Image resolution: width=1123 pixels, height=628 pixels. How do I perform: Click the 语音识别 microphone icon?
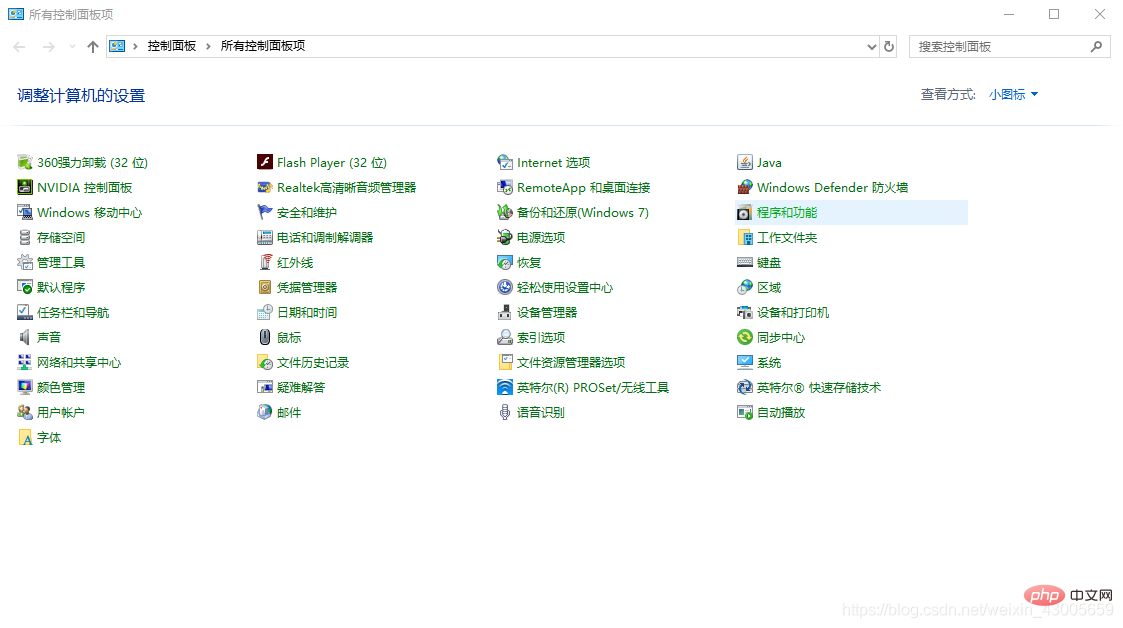[x=504, y=412]
